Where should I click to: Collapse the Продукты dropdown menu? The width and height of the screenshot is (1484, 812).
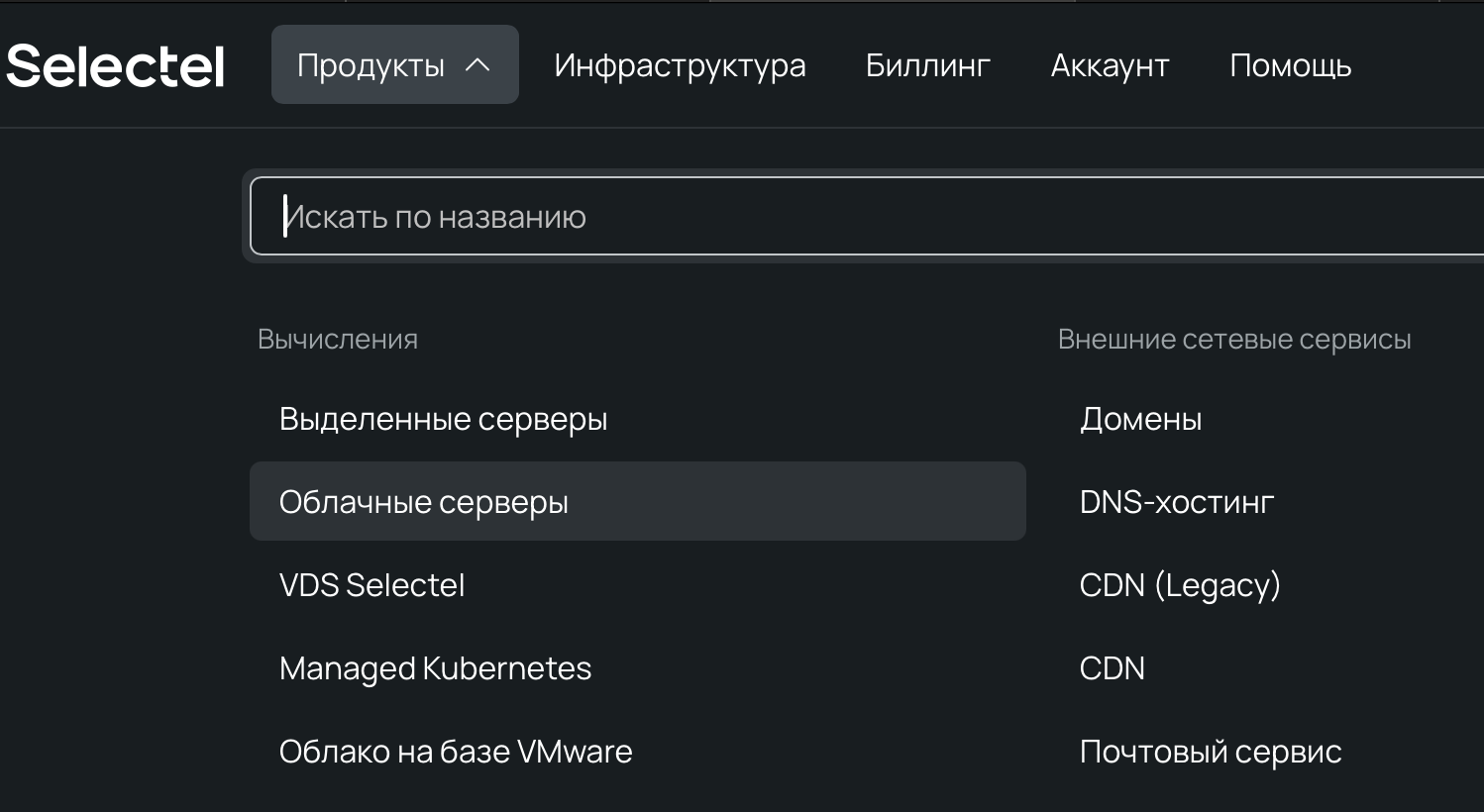395,64
